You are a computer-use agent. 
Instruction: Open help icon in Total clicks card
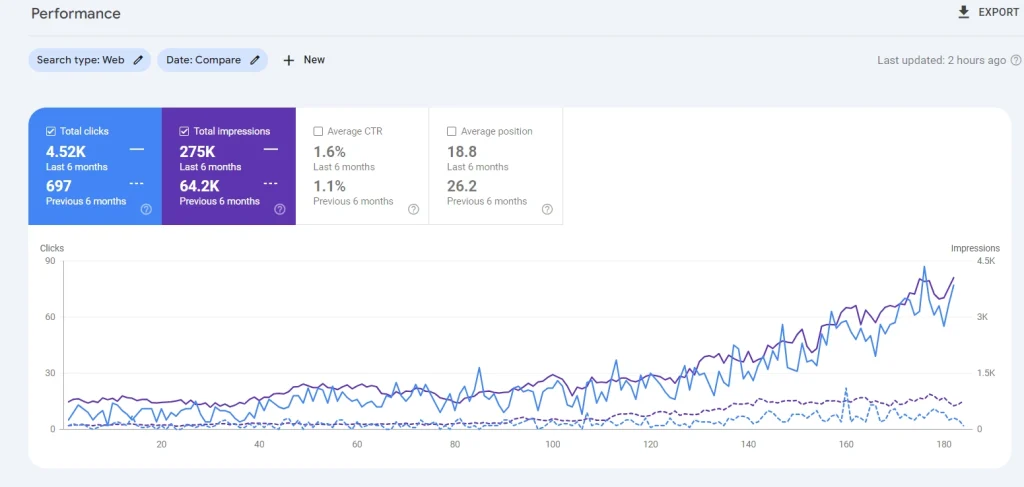coord(146,210)
